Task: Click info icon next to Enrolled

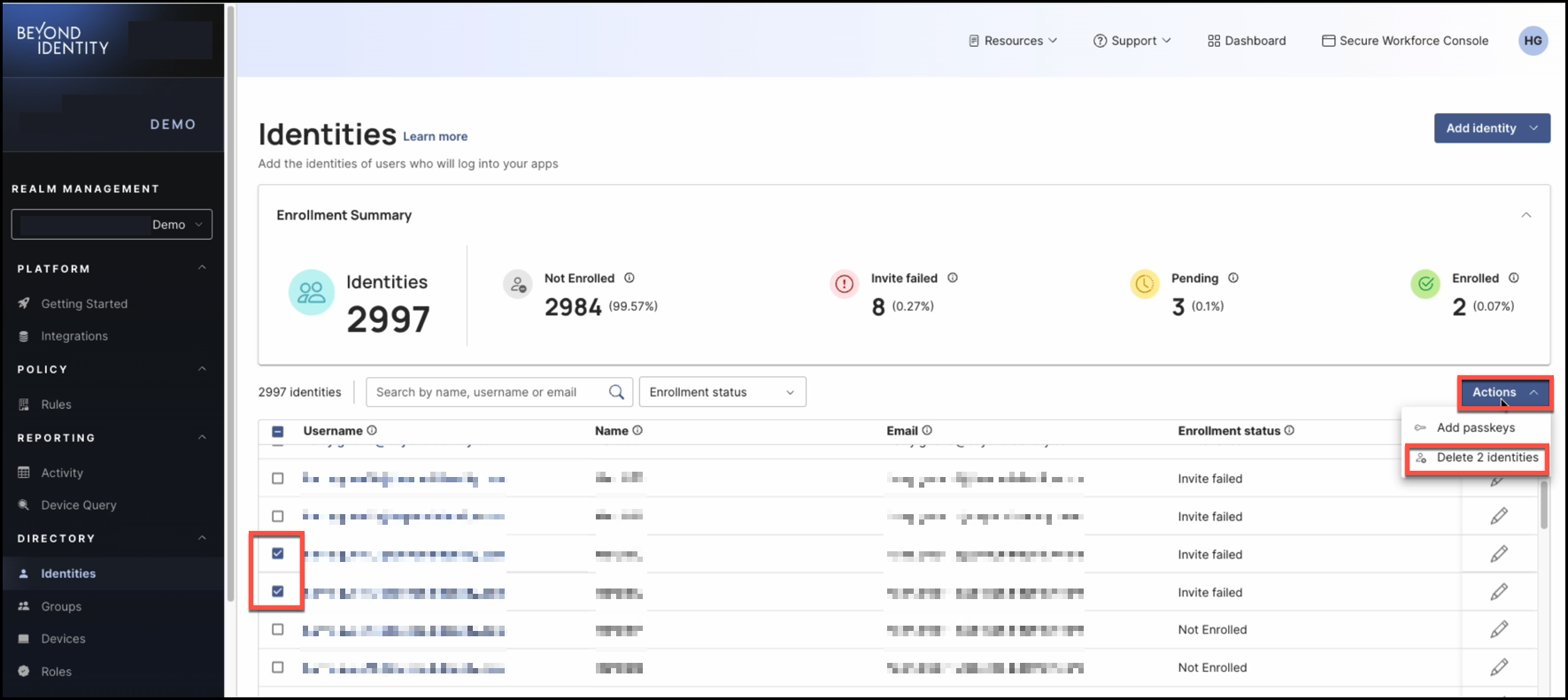Action: (1514, 278)
